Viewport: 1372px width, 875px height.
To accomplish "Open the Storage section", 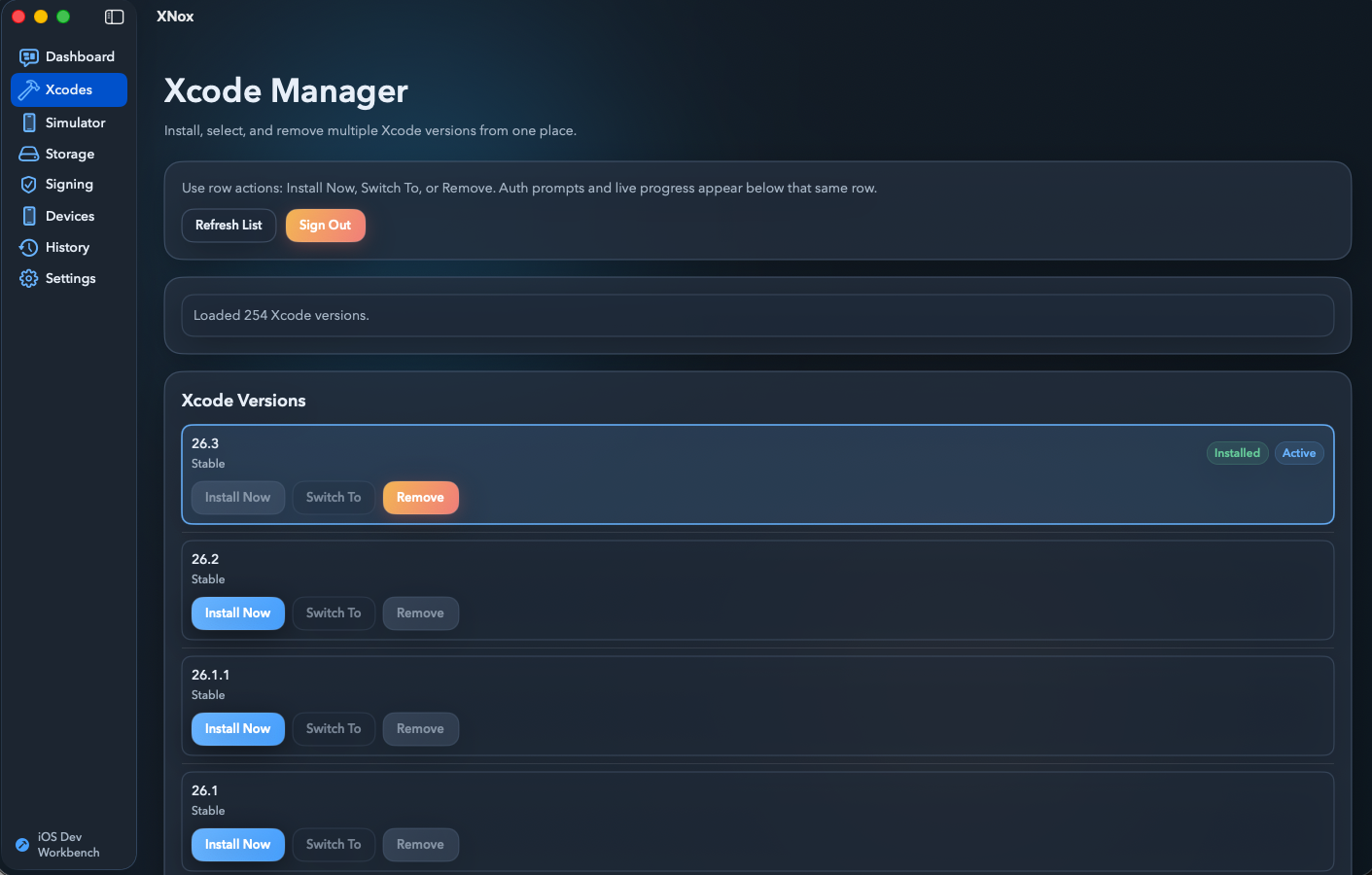I will coord(68,154).
